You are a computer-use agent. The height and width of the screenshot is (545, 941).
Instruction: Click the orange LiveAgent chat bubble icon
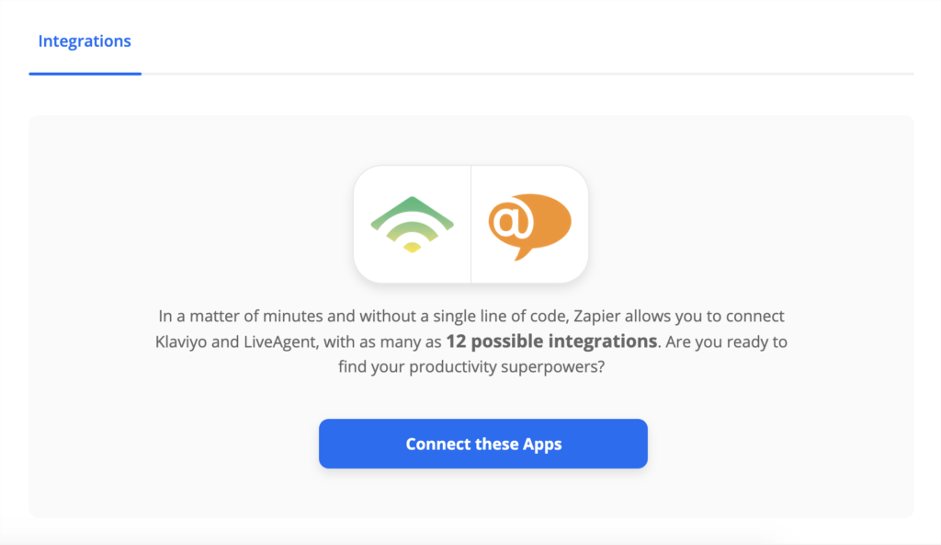(x=529, y=224)
